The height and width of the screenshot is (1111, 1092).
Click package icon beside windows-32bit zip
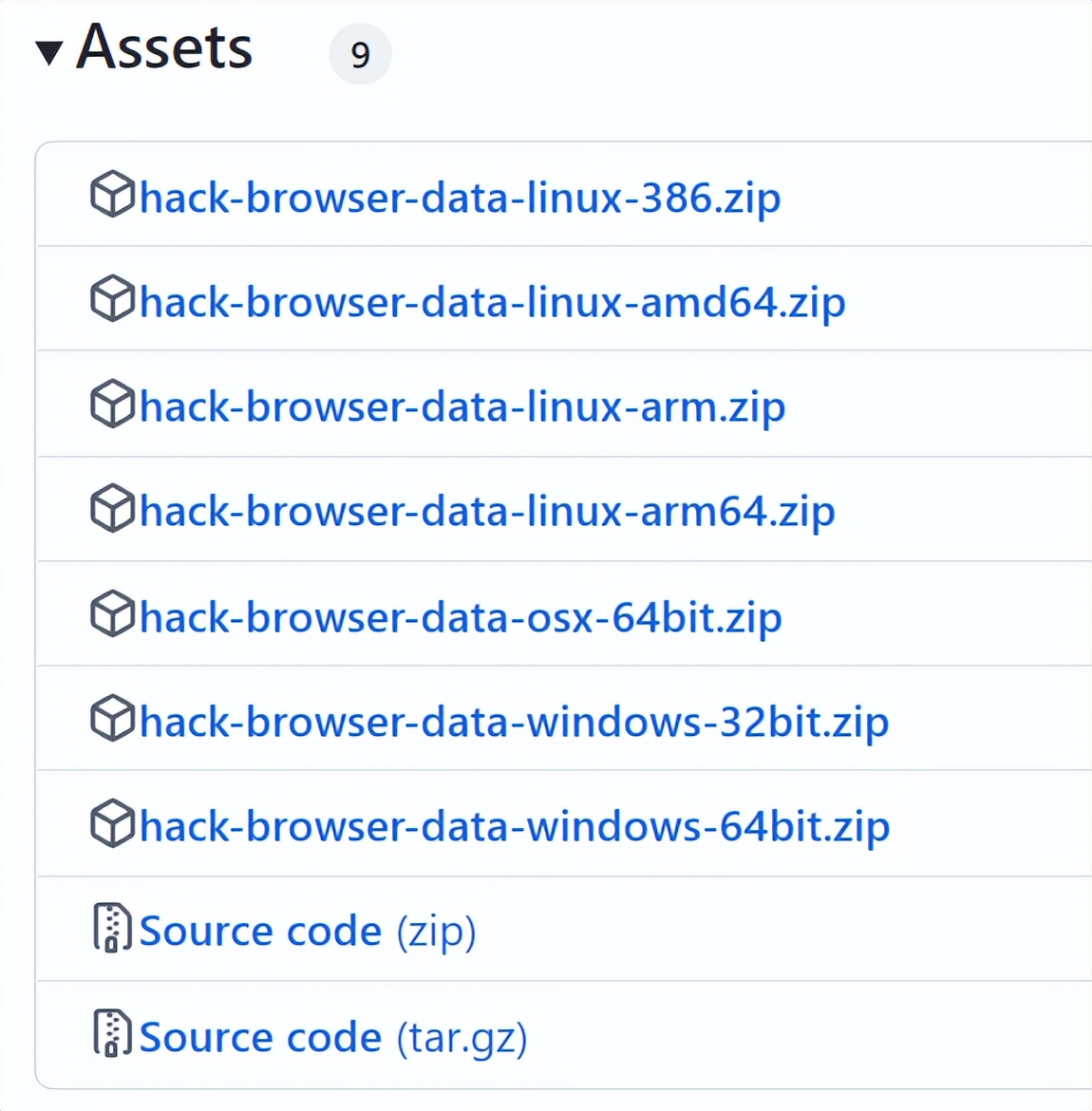112,718
